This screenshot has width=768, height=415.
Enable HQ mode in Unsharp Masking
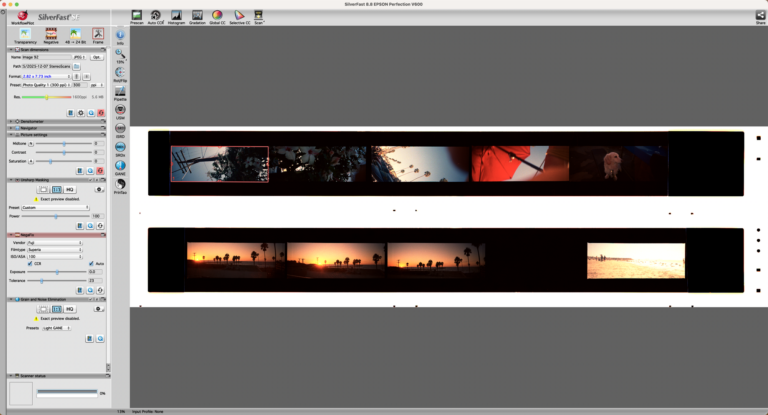(71, 189)
